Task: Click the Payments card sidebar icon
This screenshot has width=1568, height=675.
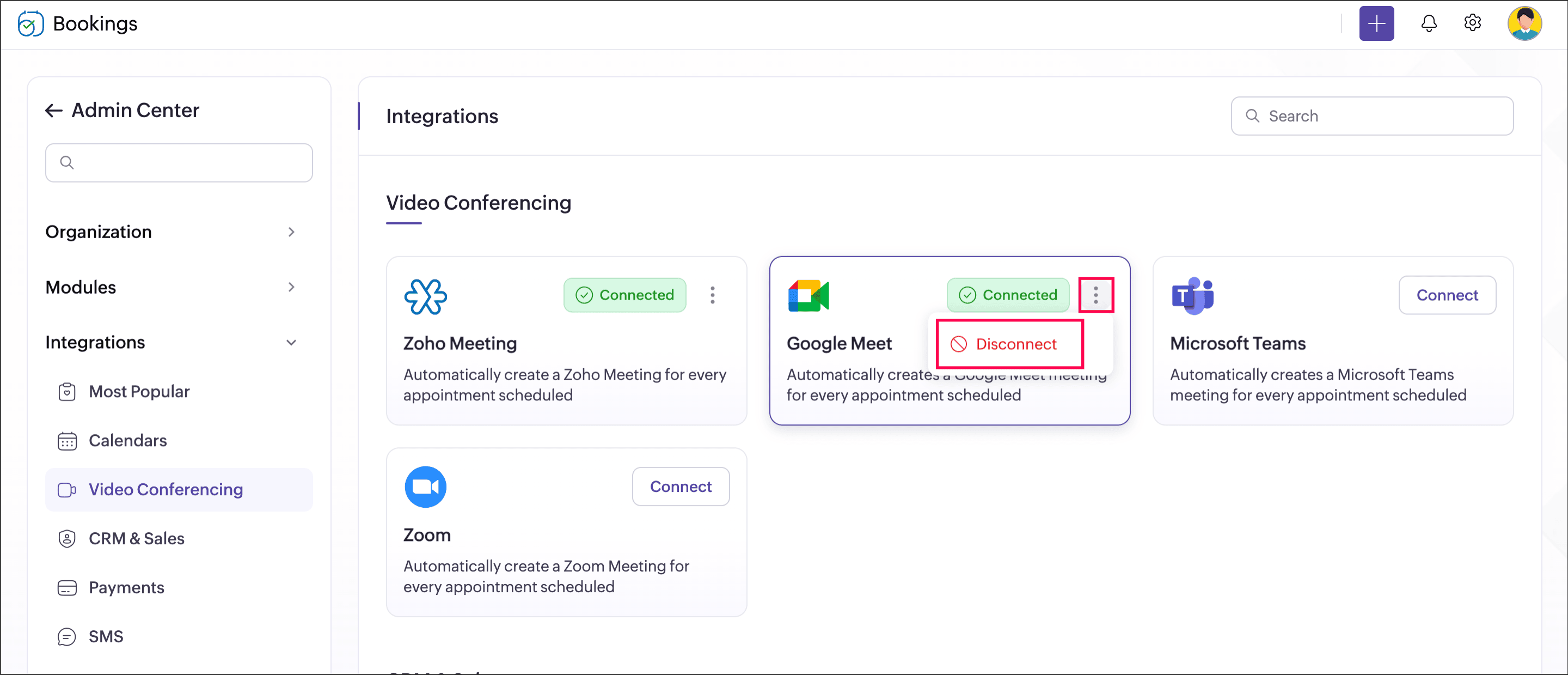Action: (x=67, y=588)
